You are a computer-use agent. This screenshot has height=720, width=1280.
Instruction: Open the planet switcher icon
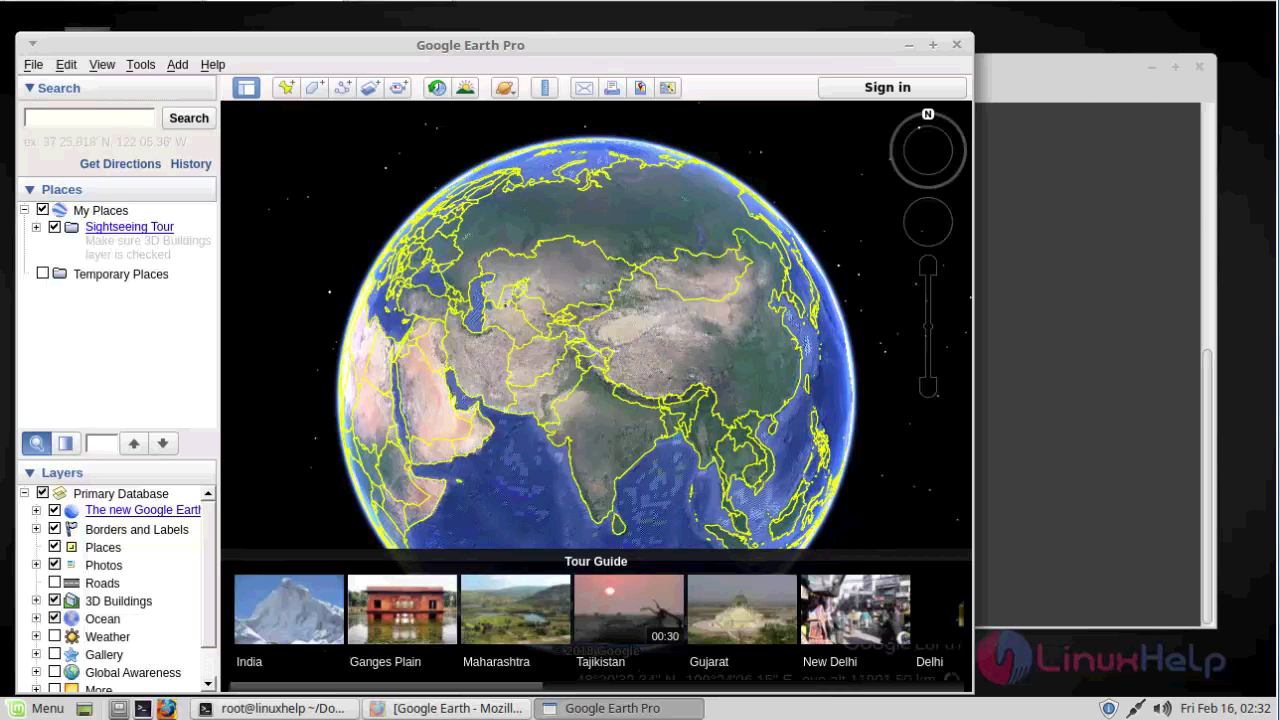pyautogui.click(x=505, y=88)
